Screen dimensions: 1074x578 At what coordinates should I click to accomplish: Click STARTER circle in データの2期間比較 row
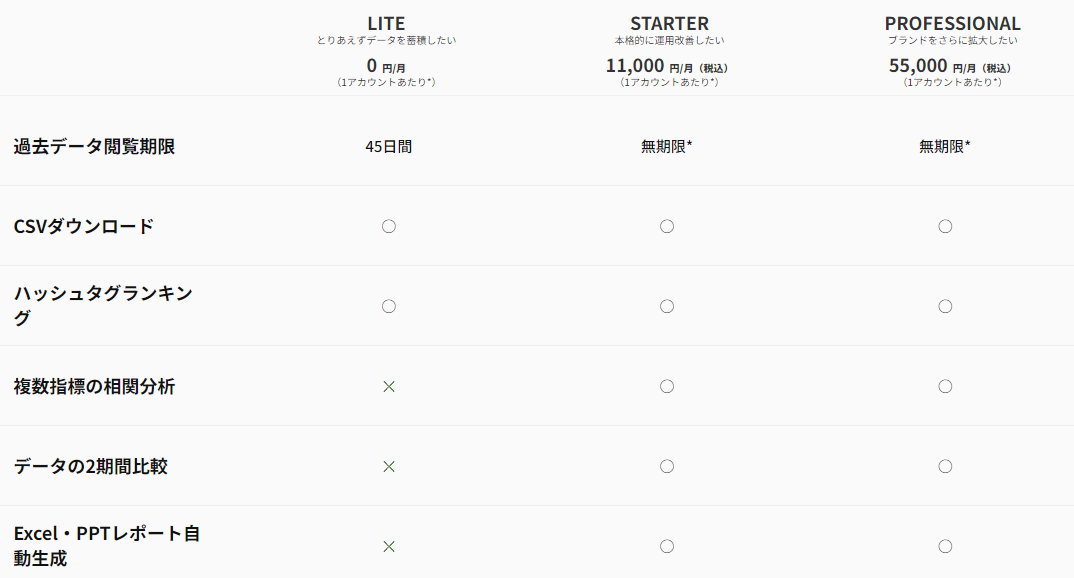pyautogui.click(x=667, y=466)
